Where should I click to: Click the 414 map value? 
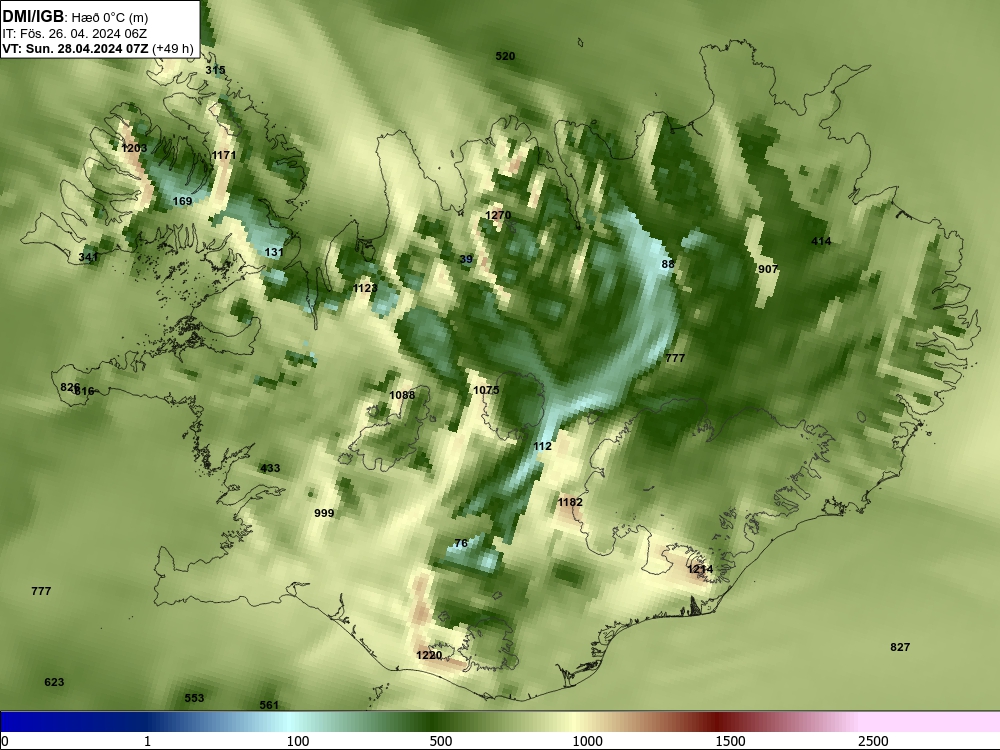pos(821,241)
